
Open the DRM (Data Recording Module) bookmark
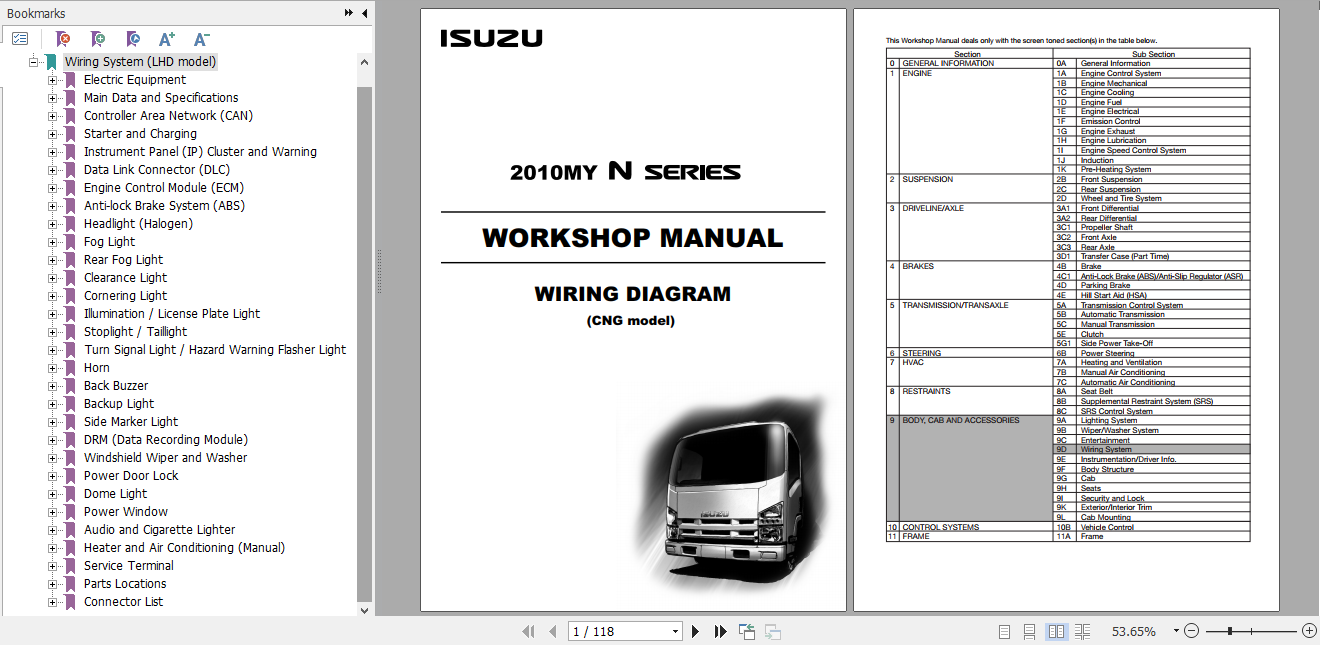point(166,440)
